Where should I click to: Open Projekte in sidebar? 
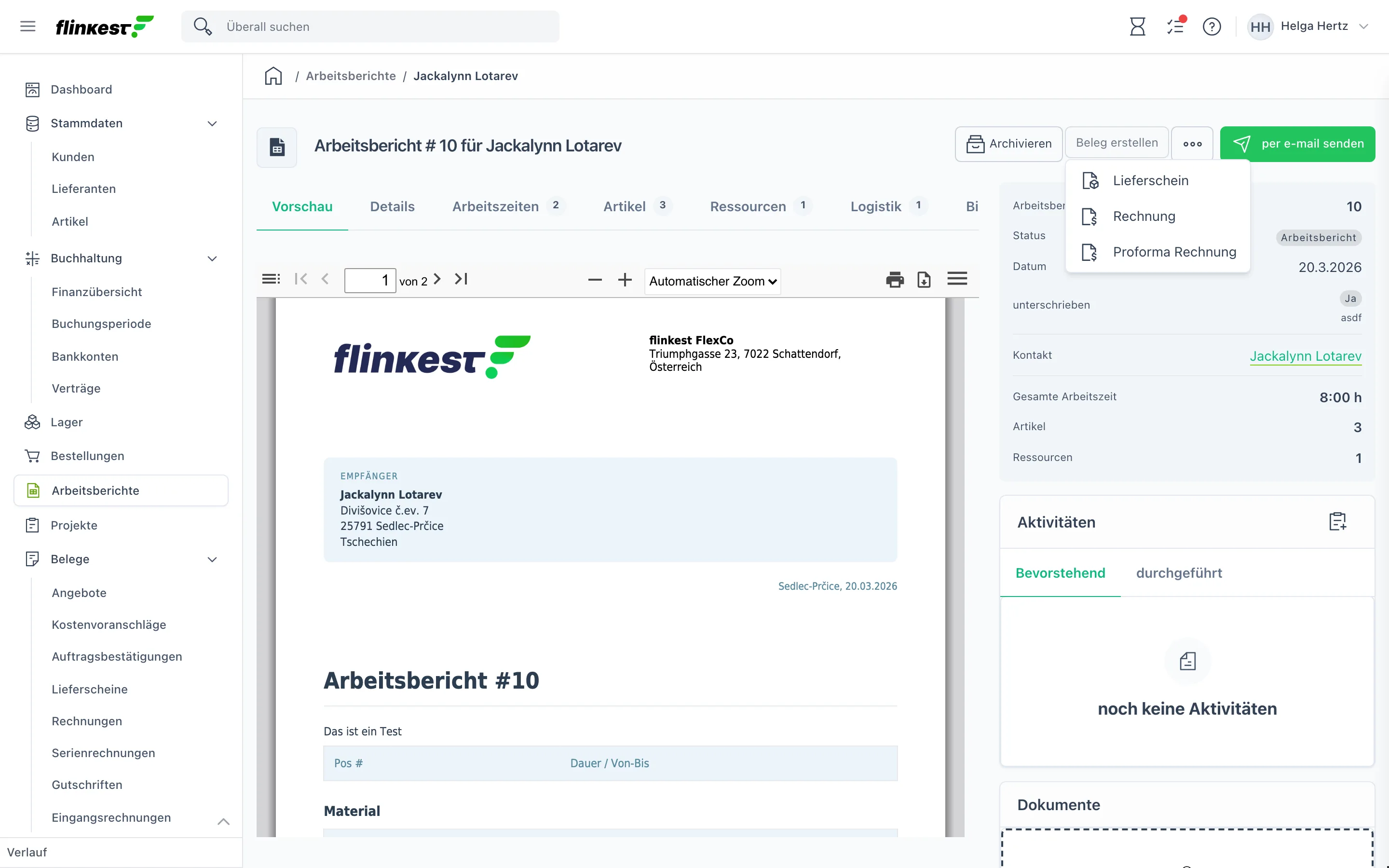coord(74,525)
